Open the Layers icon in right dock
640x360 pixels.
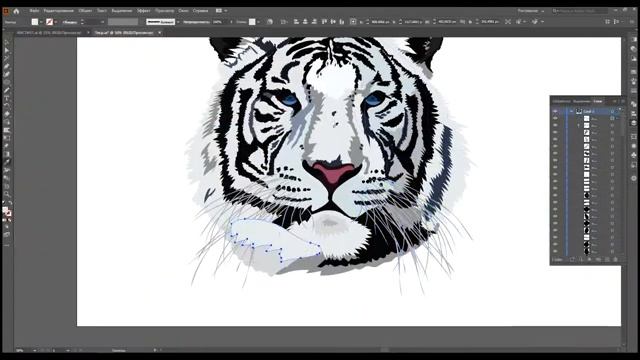click(633, 122)
